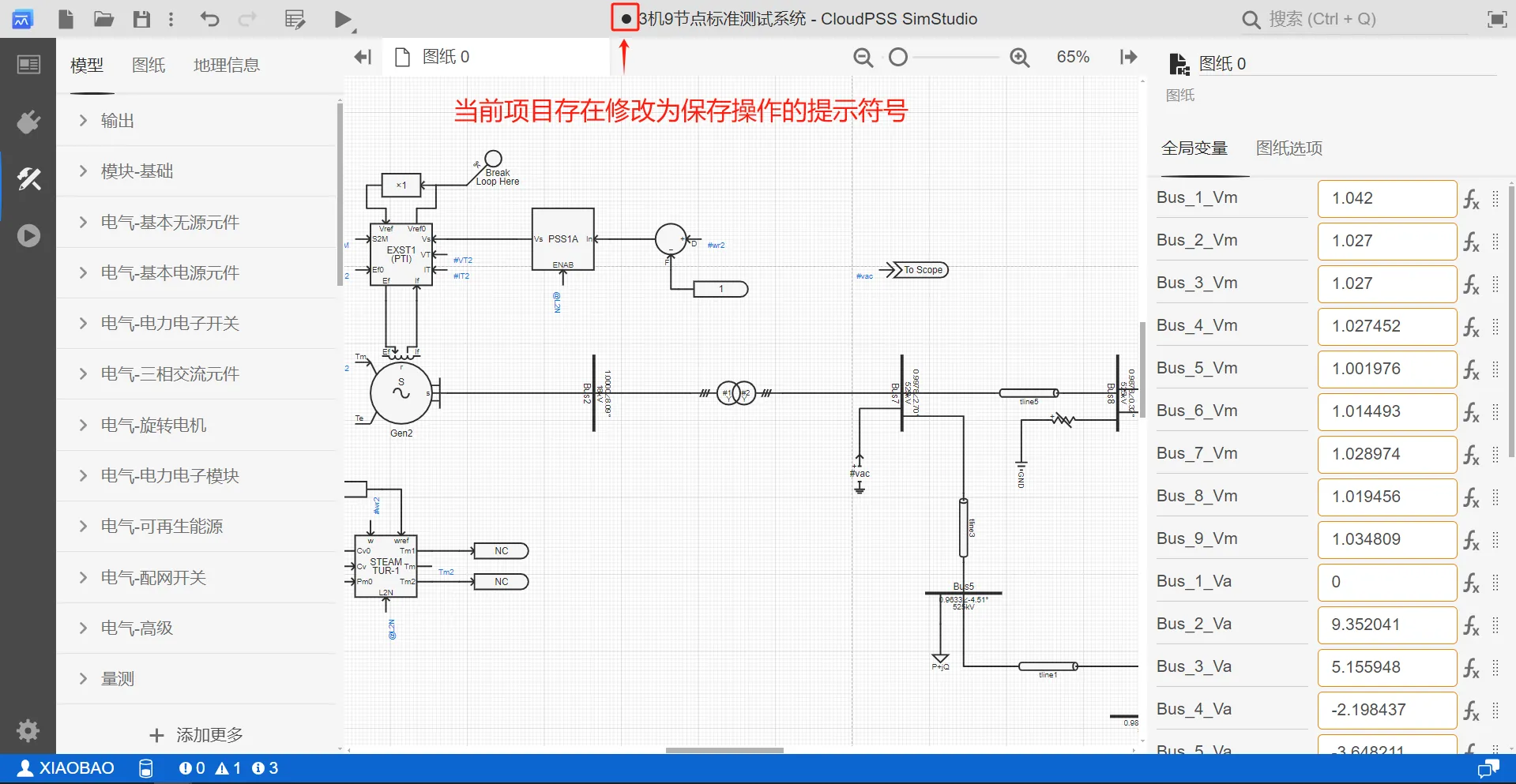The height and width of the screenshot is (784, 1516).
Task: Toggle formula mode for Bus_4_Vm
Action: pos(1471,327)
